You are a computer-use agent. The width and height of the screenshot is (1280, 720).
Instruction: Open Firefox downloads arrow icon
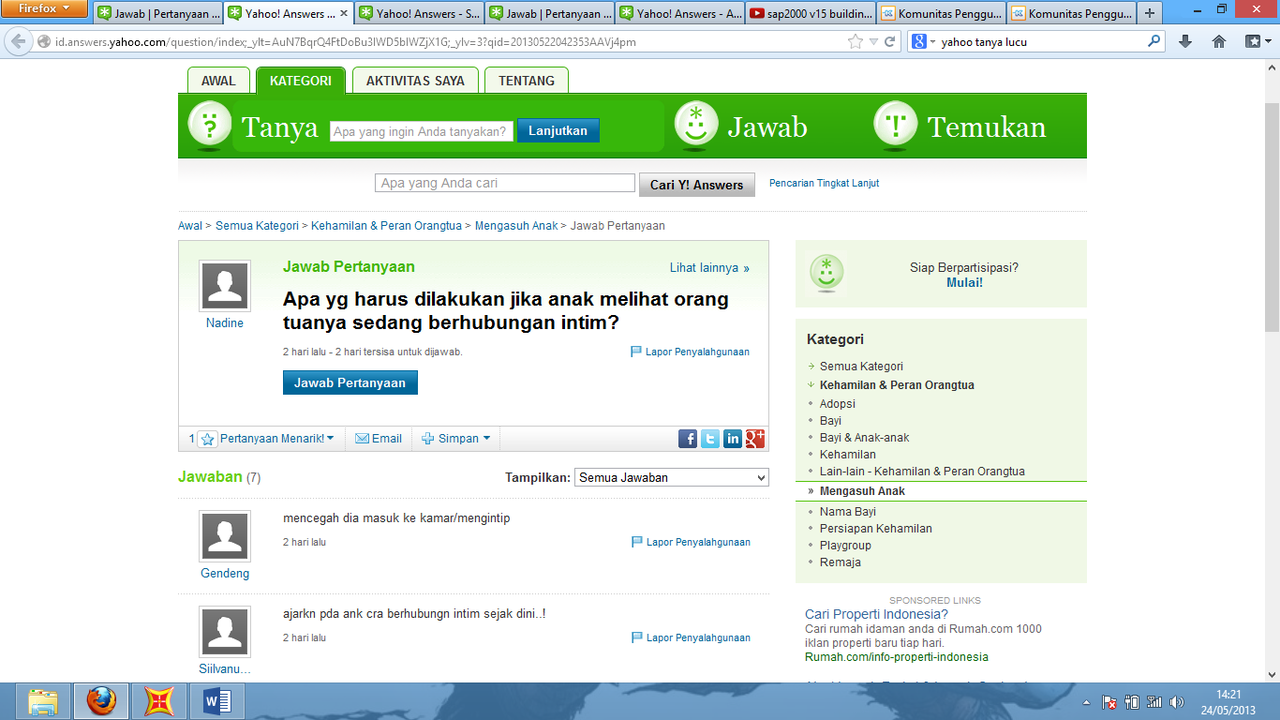[1186, 42]
